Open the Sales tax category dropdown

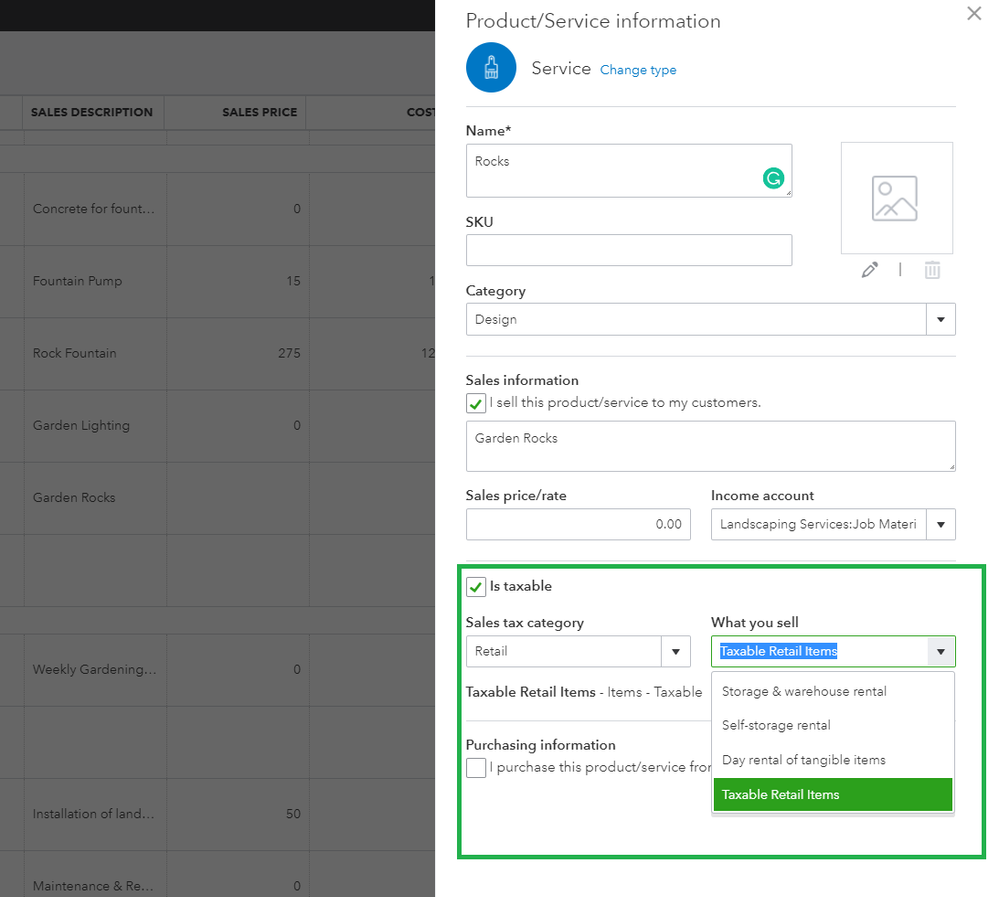point(676,652)
